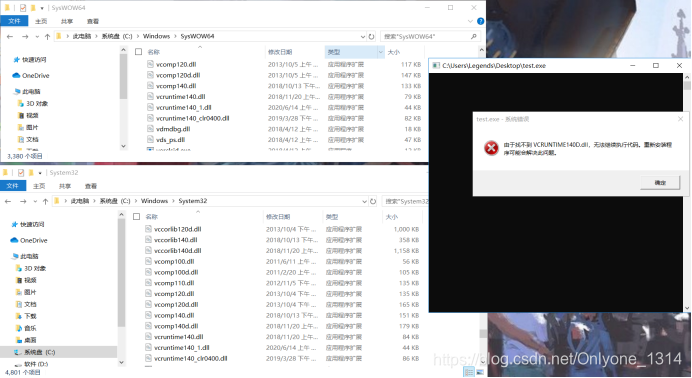Click Windows breadcrumb in SysWOW64 address bar

pyautogui.click(x=156, y=36)
